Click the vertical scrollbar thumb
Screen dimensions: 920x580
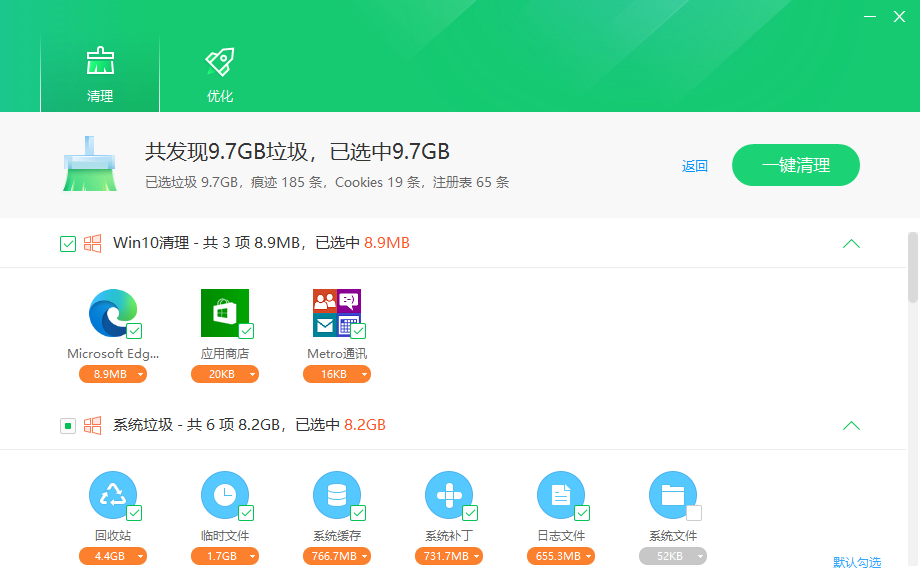pos(912,267)
